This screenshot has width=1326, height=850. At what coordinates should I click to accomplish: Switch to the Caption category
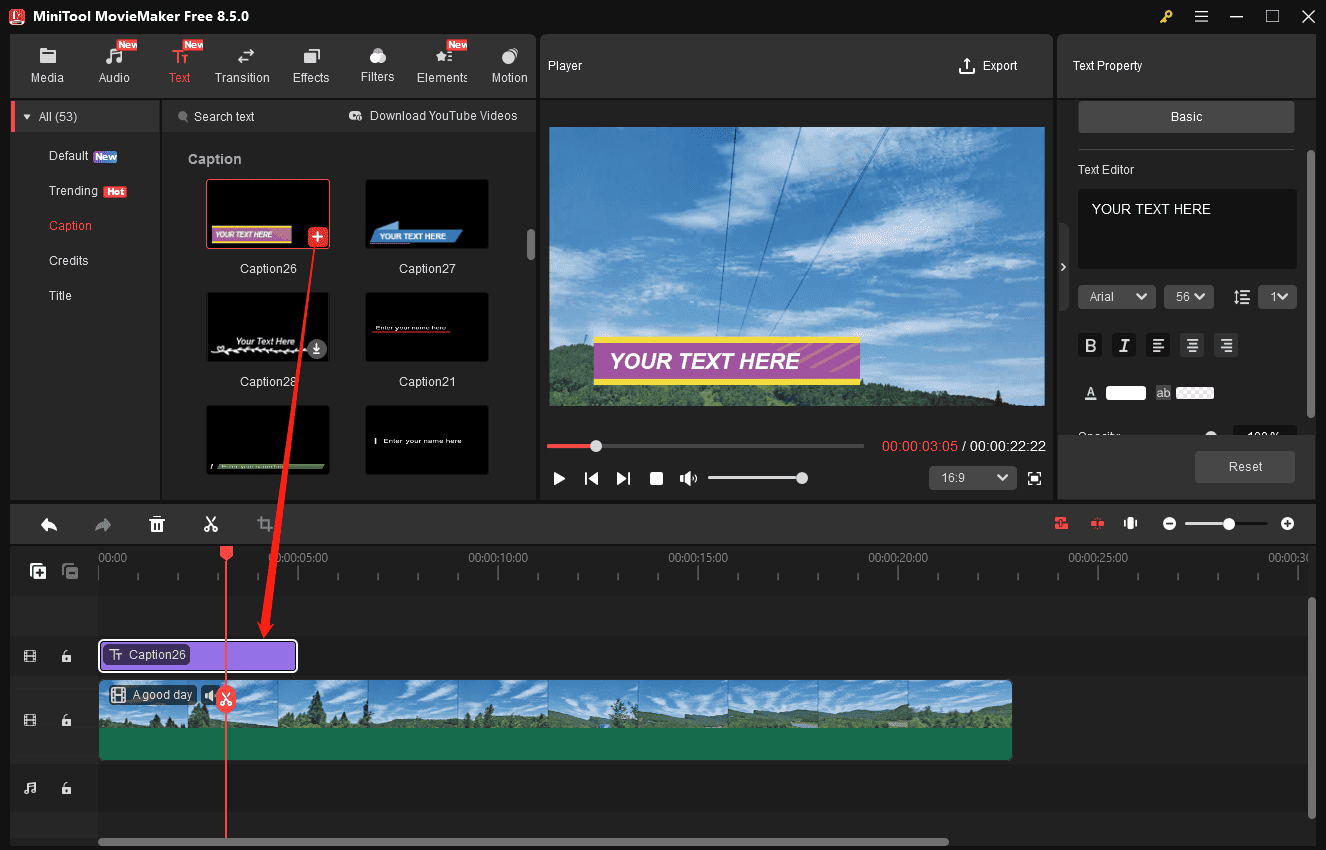70,225
